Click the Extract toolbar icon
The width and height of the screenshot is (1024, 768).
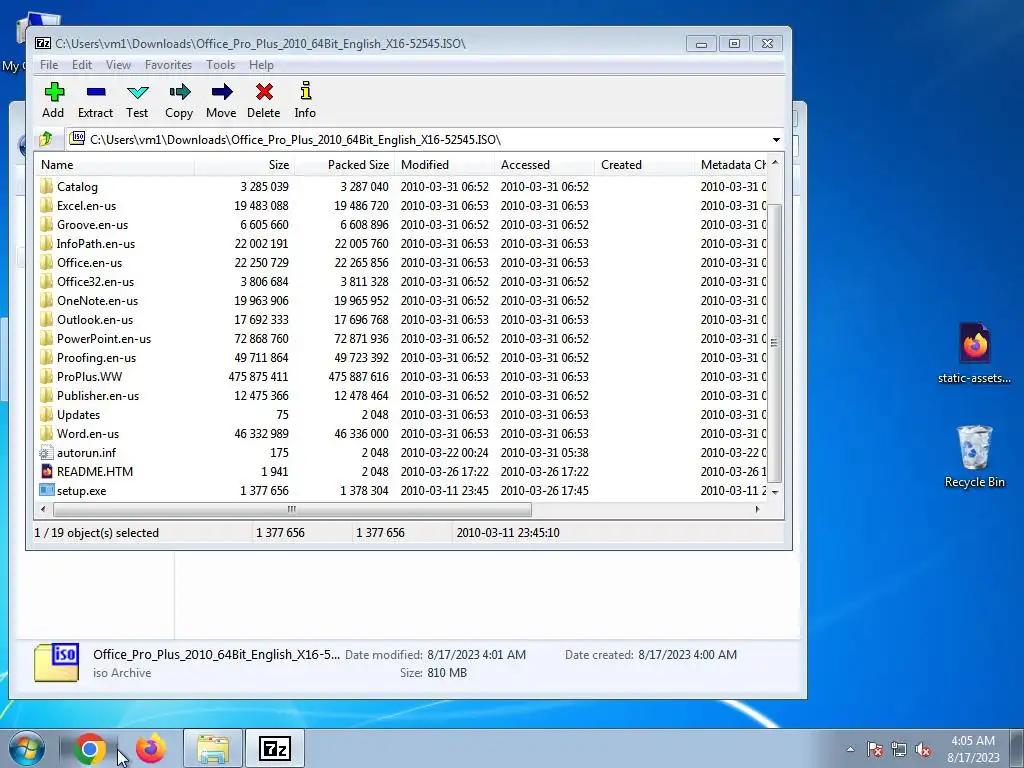click(x=96, y=92)
